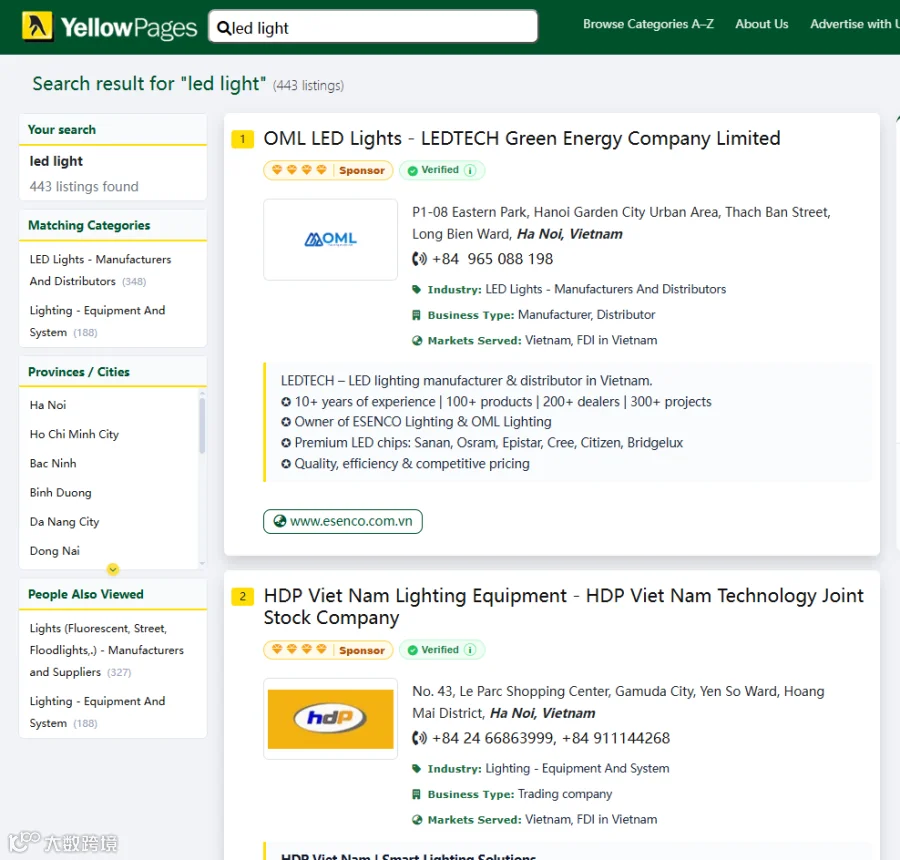Filter results by Dong Nai
900x860 pixels.
[55, 551]
